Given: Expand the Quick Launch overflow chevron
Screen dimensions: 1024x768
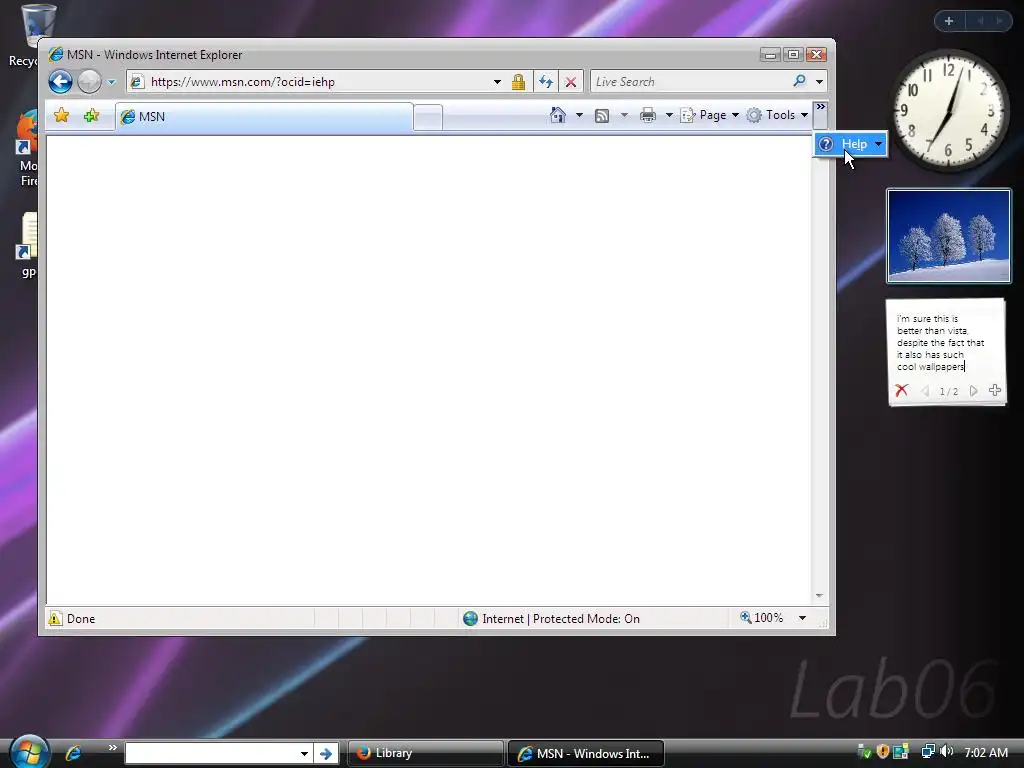Looking at the screenshot, I should (x=112, y=747).
